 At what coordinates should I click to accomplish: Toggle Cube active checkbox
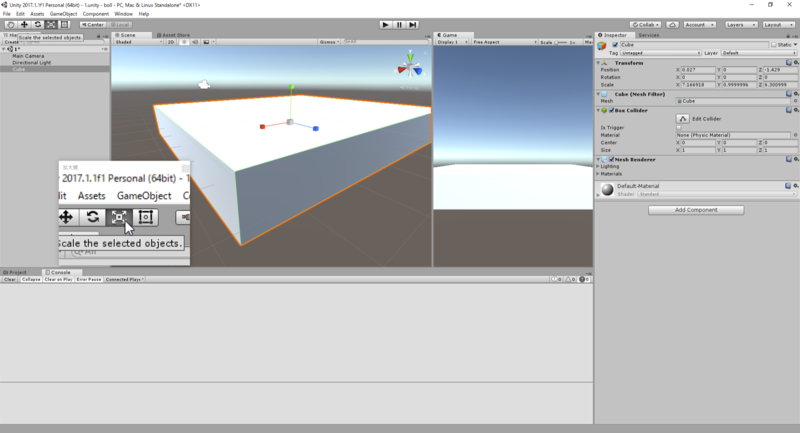tap(615, 45)
